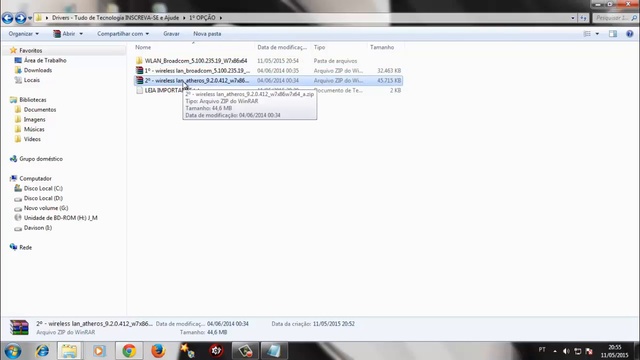The width and height of the screenshot is (640, 360).
Task: Open Windows Explorer taskbar button
Action: click(x=69, y=351)
